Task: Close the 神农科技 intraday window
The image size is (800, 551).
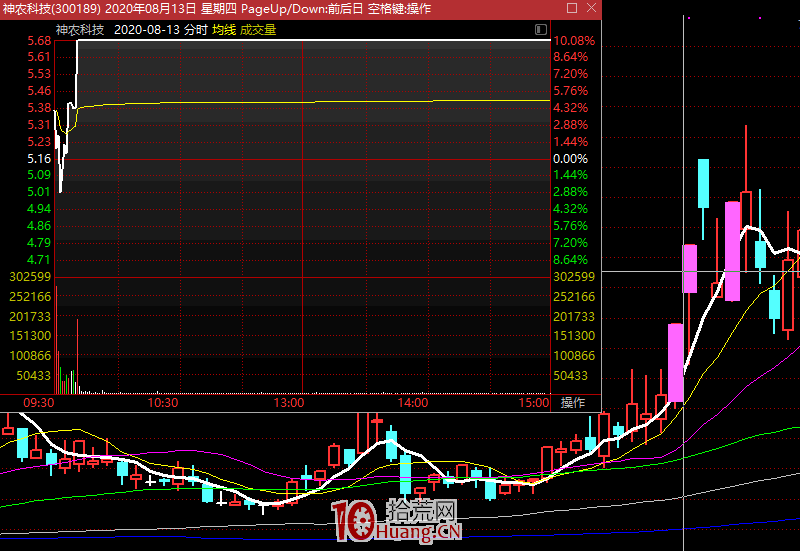Action: point(591,8)
